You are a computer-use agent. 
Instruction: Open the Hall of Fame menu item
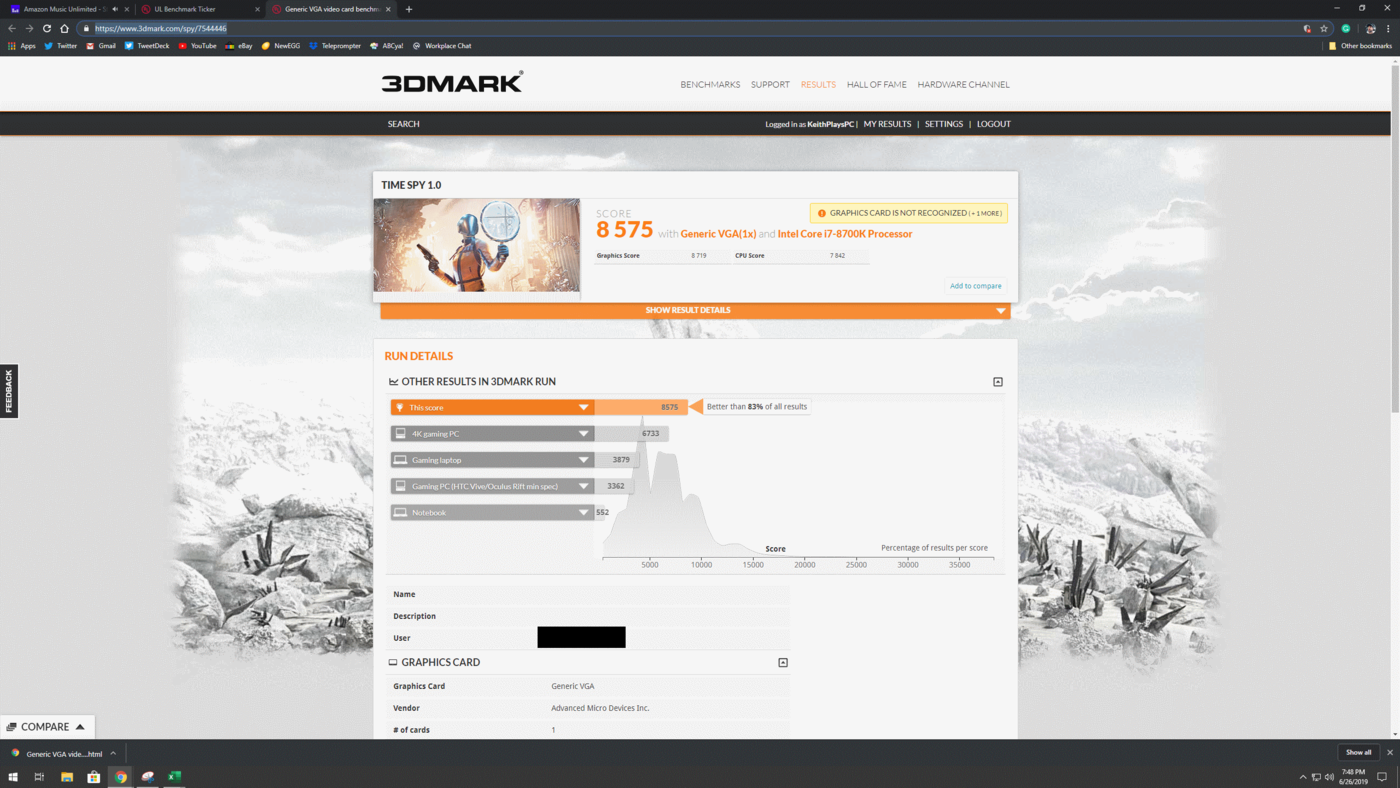(876, 84)
